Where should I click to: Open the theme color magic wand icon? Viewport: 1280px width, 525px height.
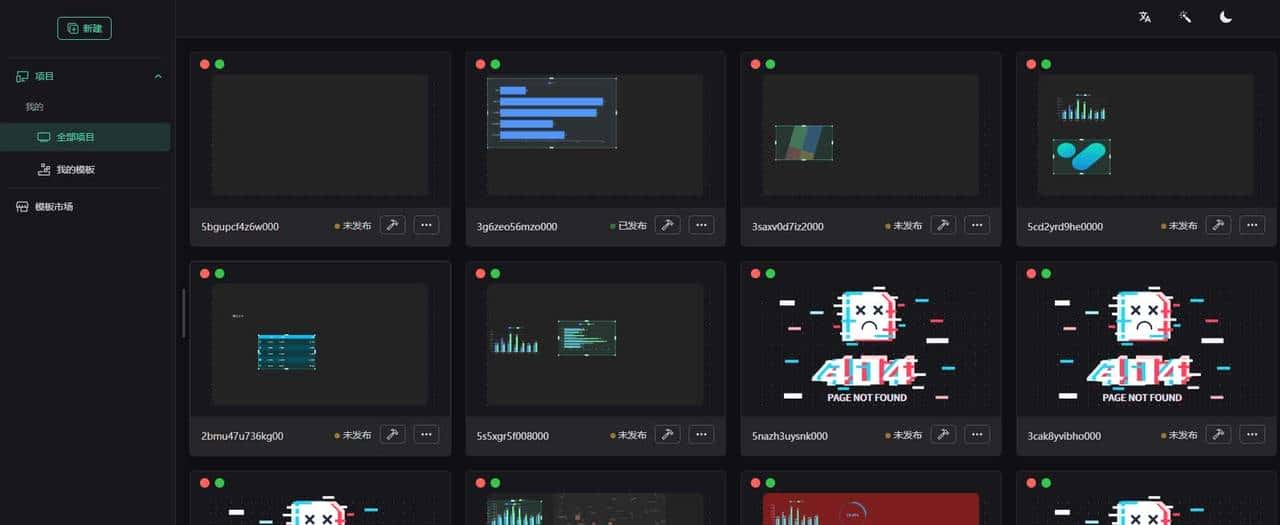(1185, 17)
